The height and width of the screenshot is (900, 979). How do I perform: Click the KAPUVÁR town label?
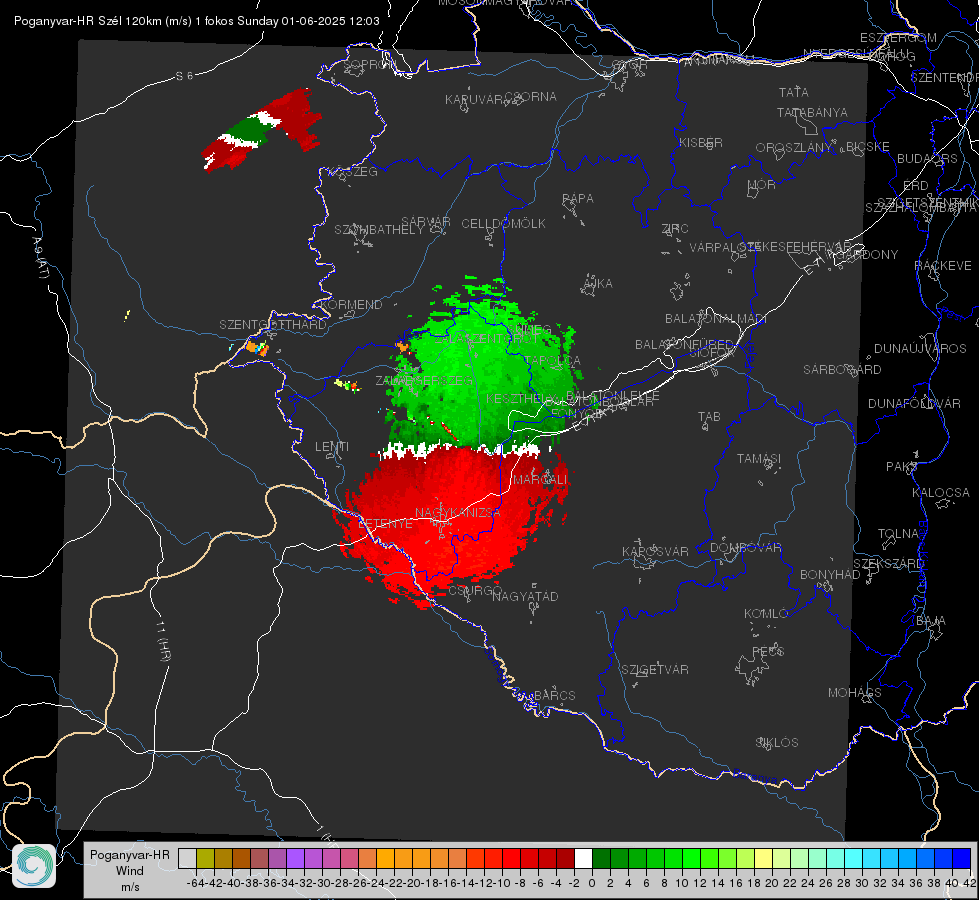(475, 100)
